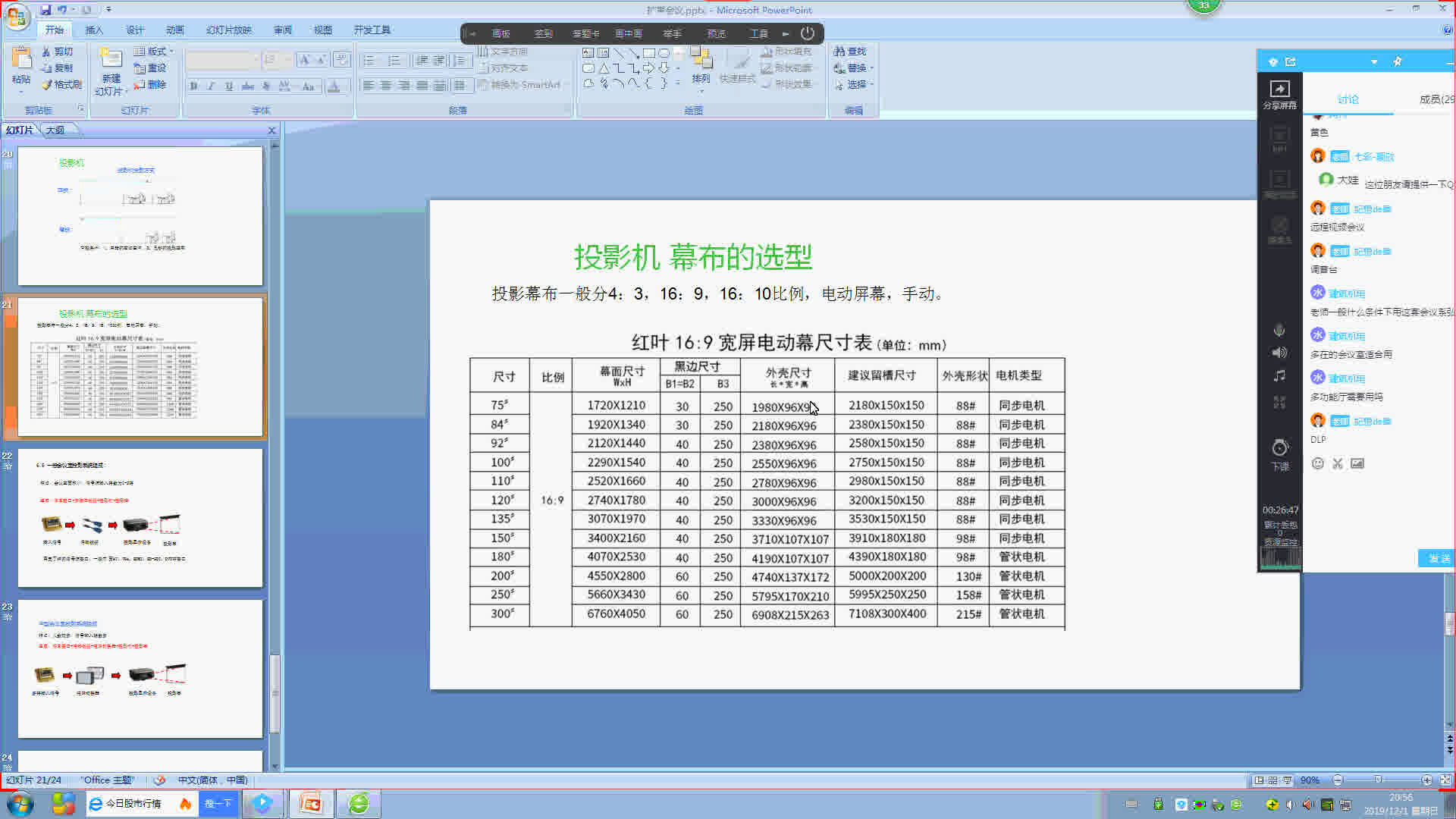The width and height of the screenshot is (1456, 819).
Task: Toggle the pin icon on chat panel
Action: pyautogui.click(x=1398, y=61)
